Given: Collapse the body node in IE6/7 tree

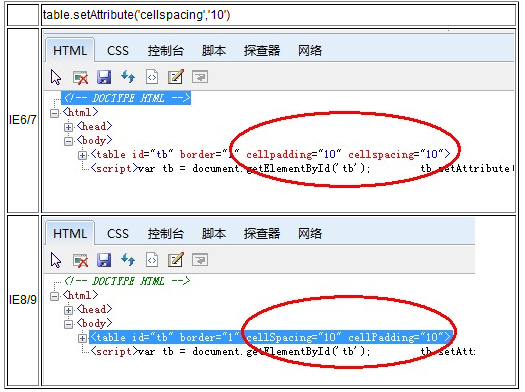Looking at the screenshot, I should [68, 141].
